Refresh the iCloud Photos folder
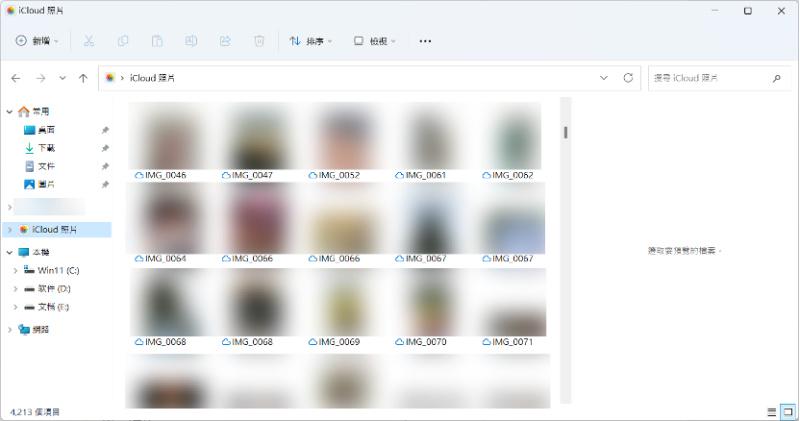 628,78
